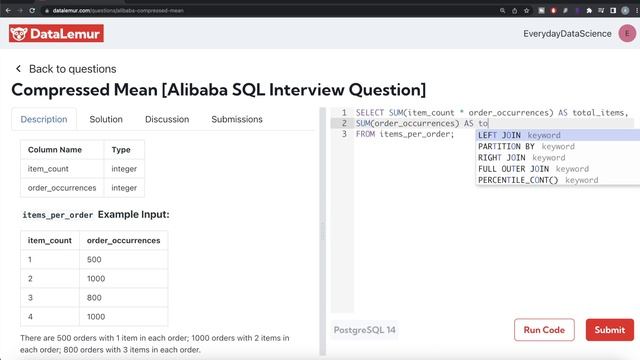Select PERCENTILE_CONT() autocomplete suggestion
This screenshot has height=360, width=640.
pos(558,180)
